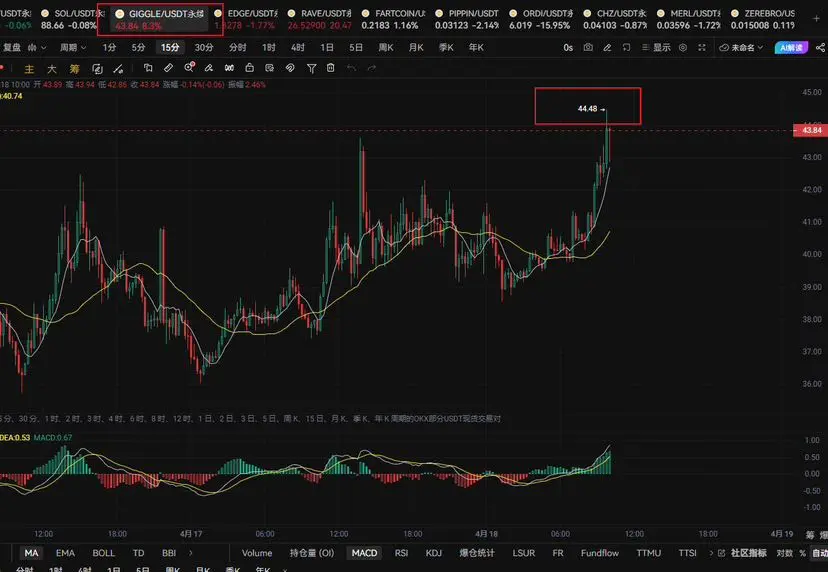
Task: Add a new symbol tab with plus
Action: click(x=816, y=18)
